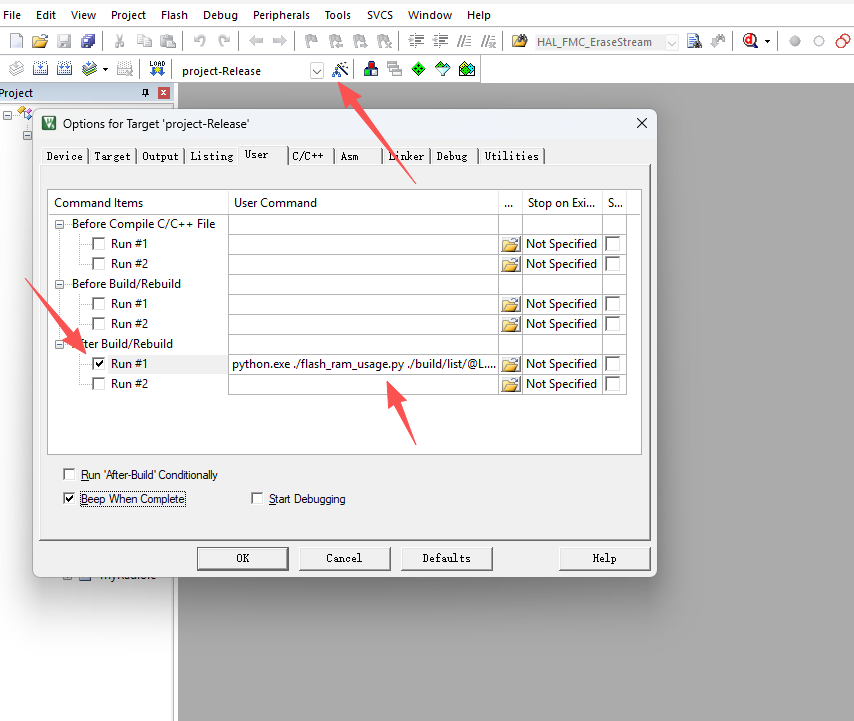Close the Project panel

coord(163,93)
